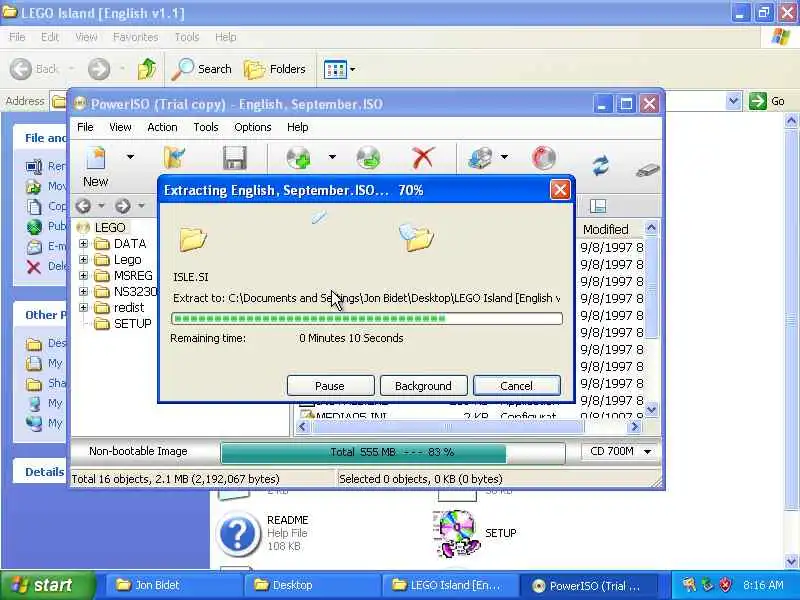Screen dimensions: 800x600
Task: Click PowerISO's forward navigation arrow
Action: (x=122, y=206)
